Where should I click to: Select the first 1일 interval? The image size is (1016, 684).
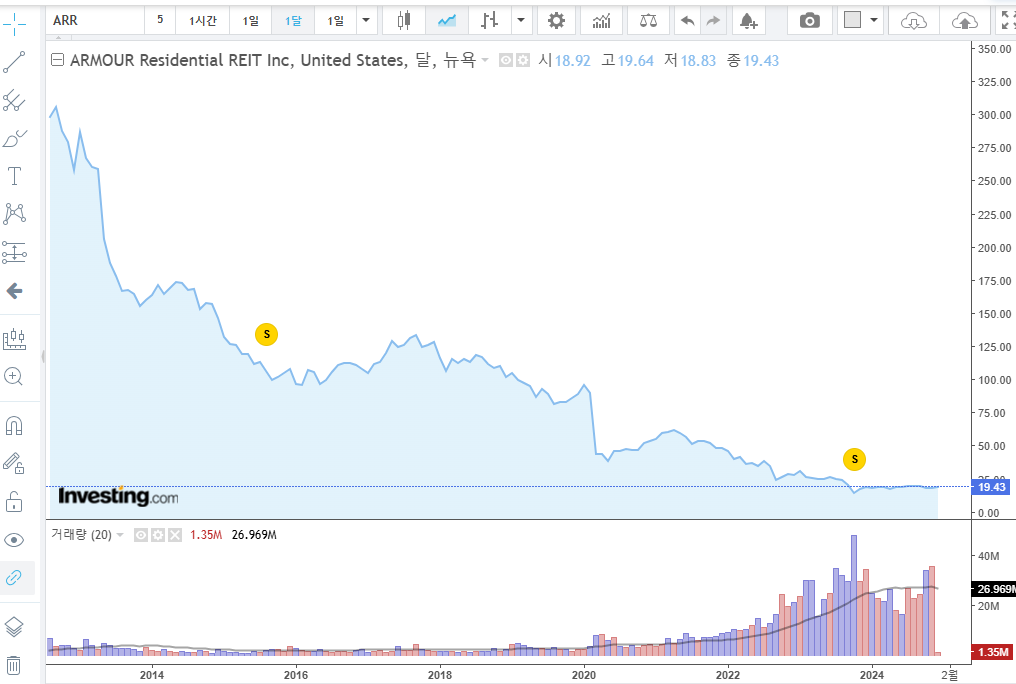251,21
